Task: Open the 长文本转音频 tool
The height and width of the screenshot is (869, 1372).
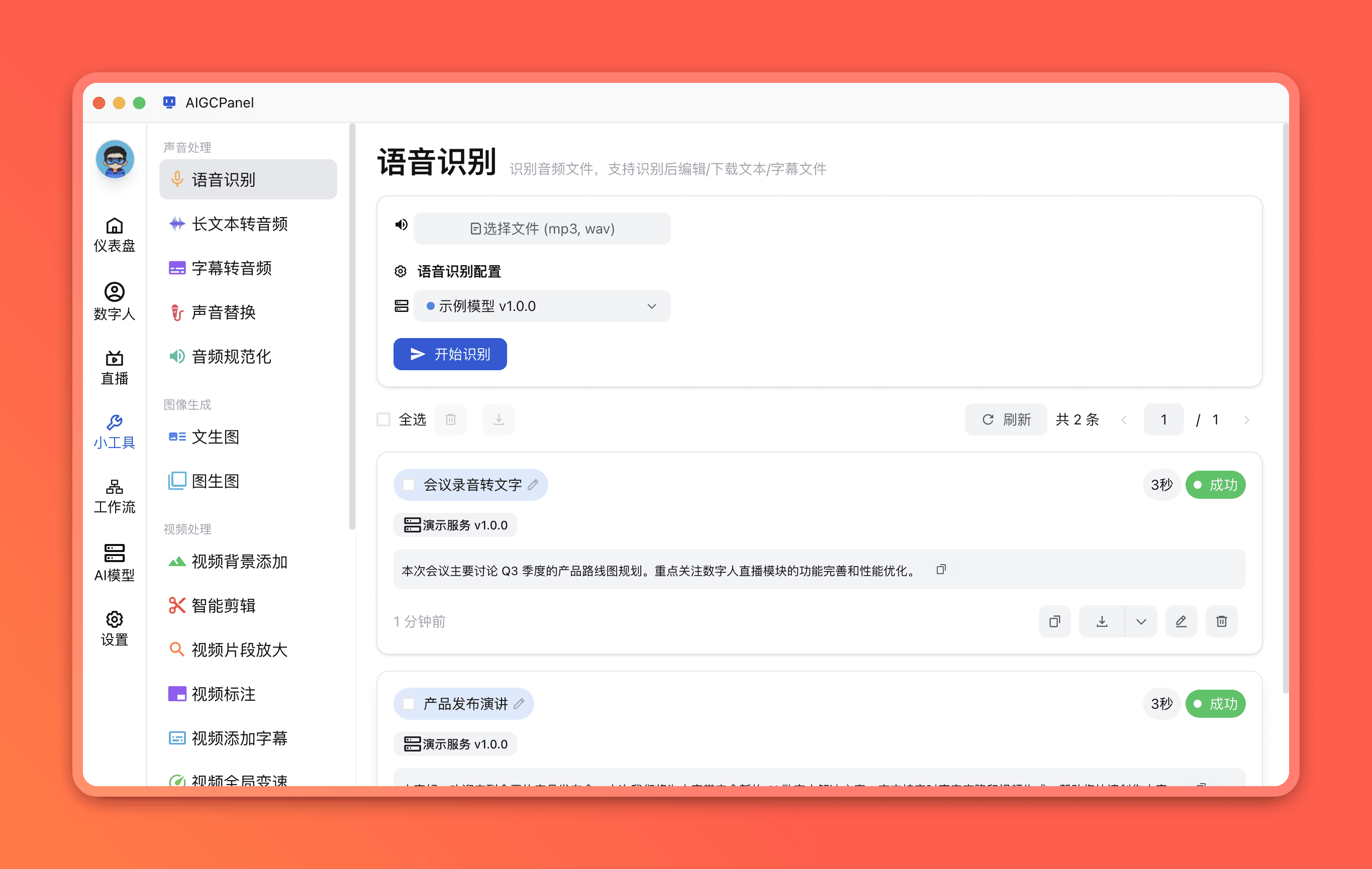Action: tap(248, 224)
